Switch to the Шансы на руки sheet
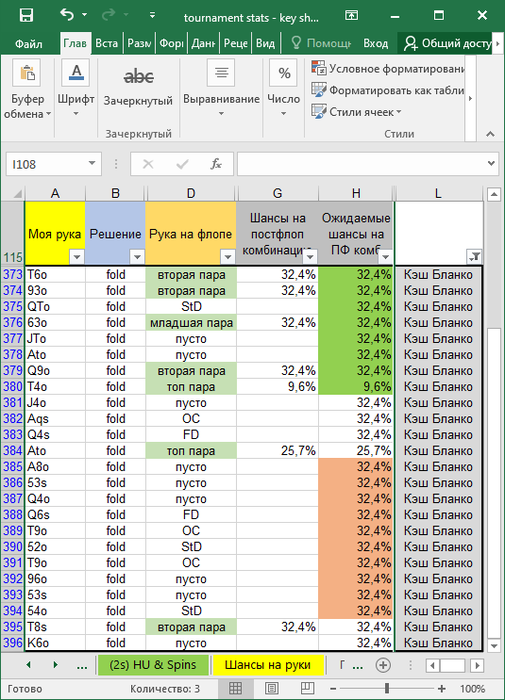 pos(267,665)
